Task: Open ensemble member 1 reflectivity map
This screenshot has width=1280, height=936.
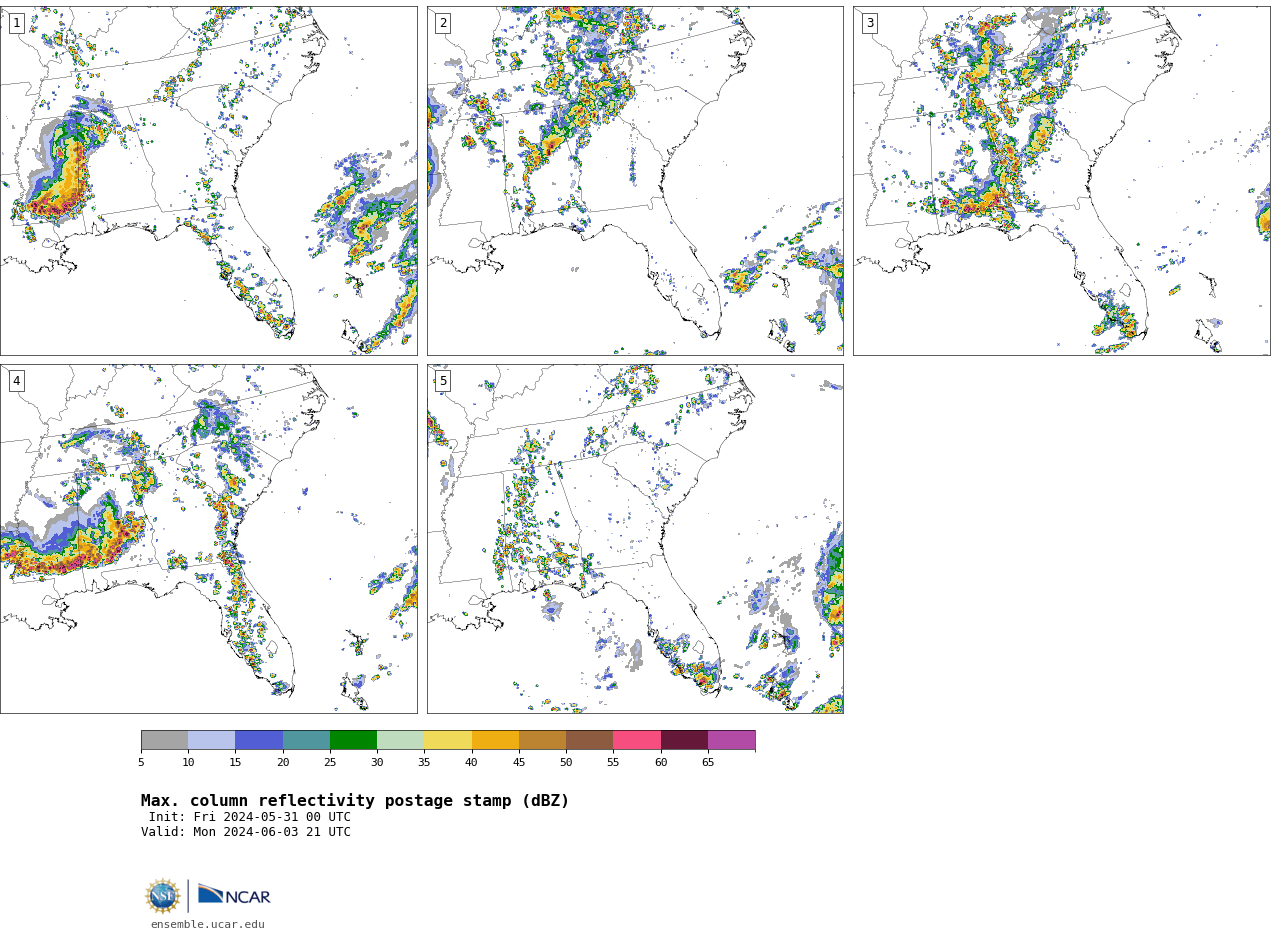Action: pyautogui.click(x=208, y=181)
